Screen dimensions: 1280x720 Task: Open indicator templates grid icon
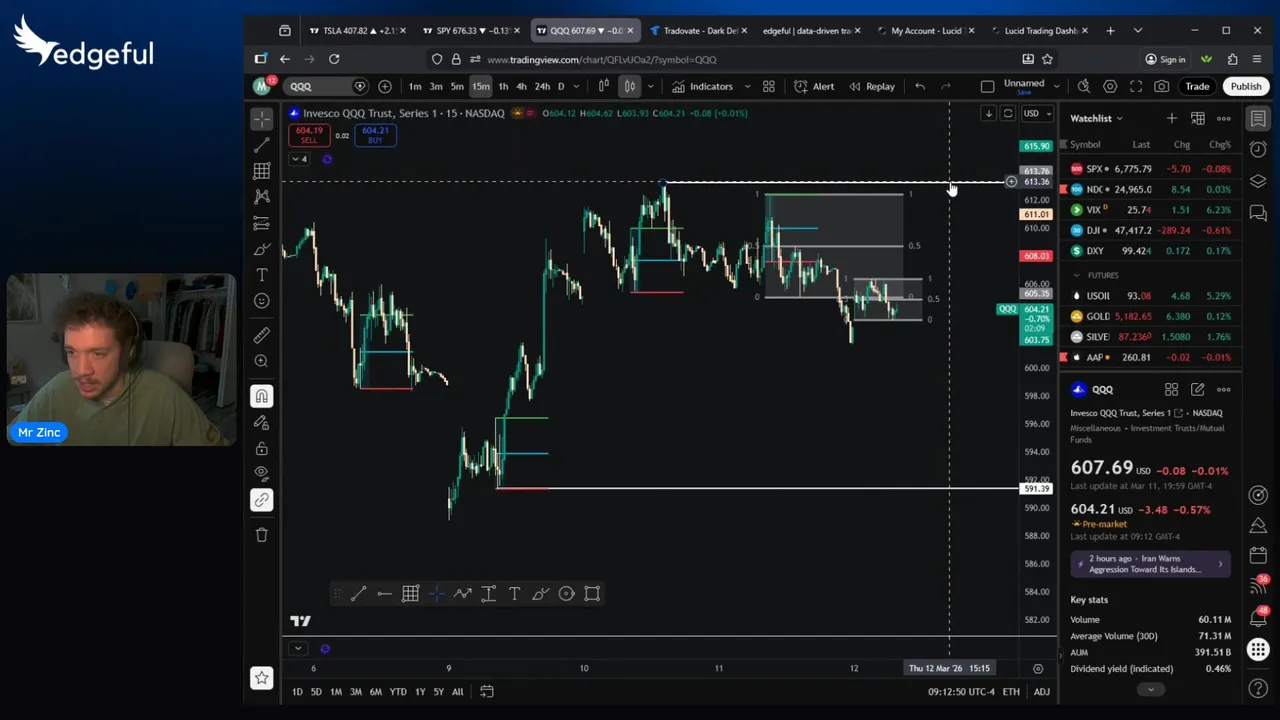tap(769, 87)
